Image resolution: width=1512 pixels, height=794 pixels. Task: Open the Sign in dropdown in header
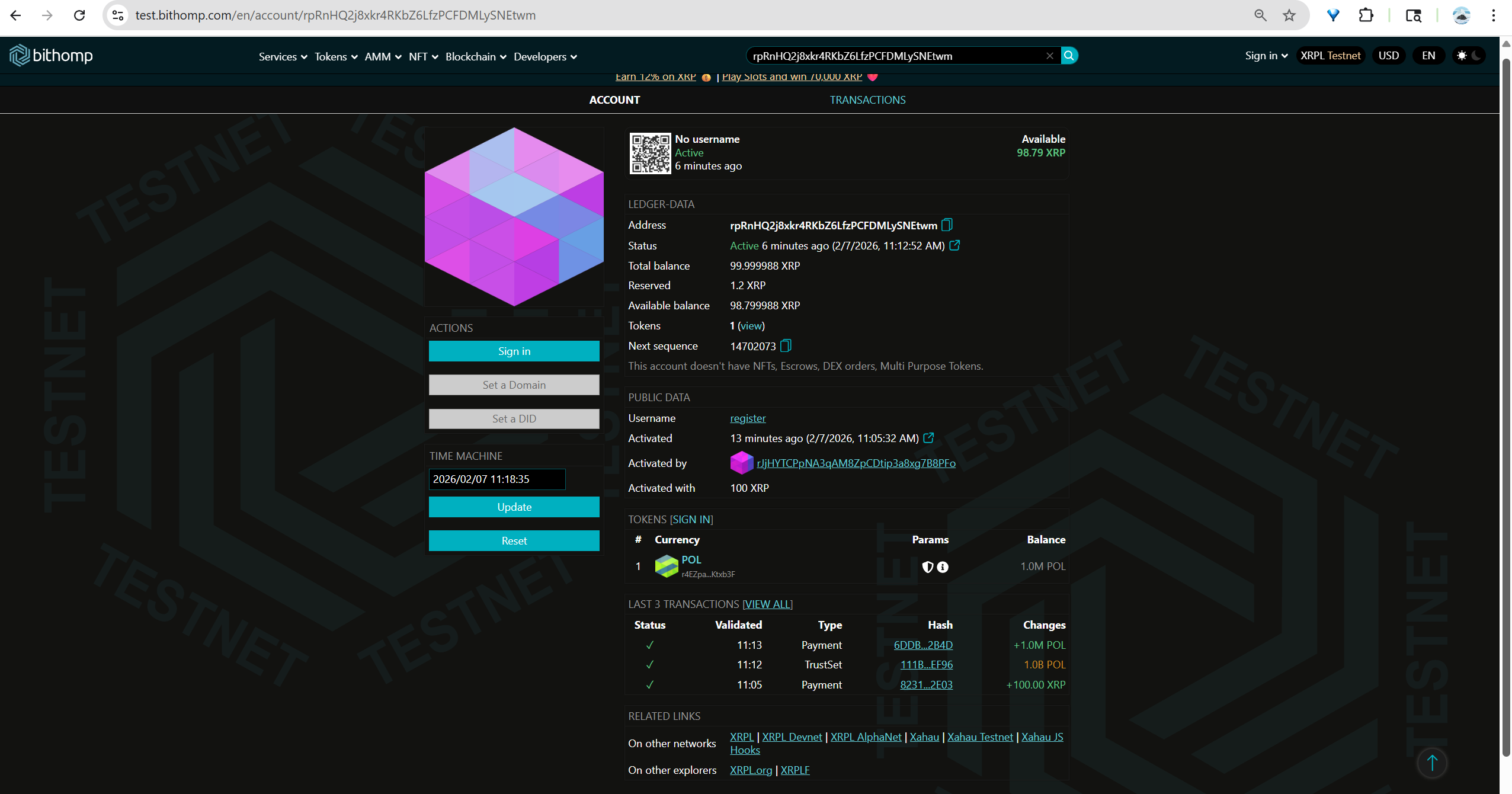tap(1266, 56)
